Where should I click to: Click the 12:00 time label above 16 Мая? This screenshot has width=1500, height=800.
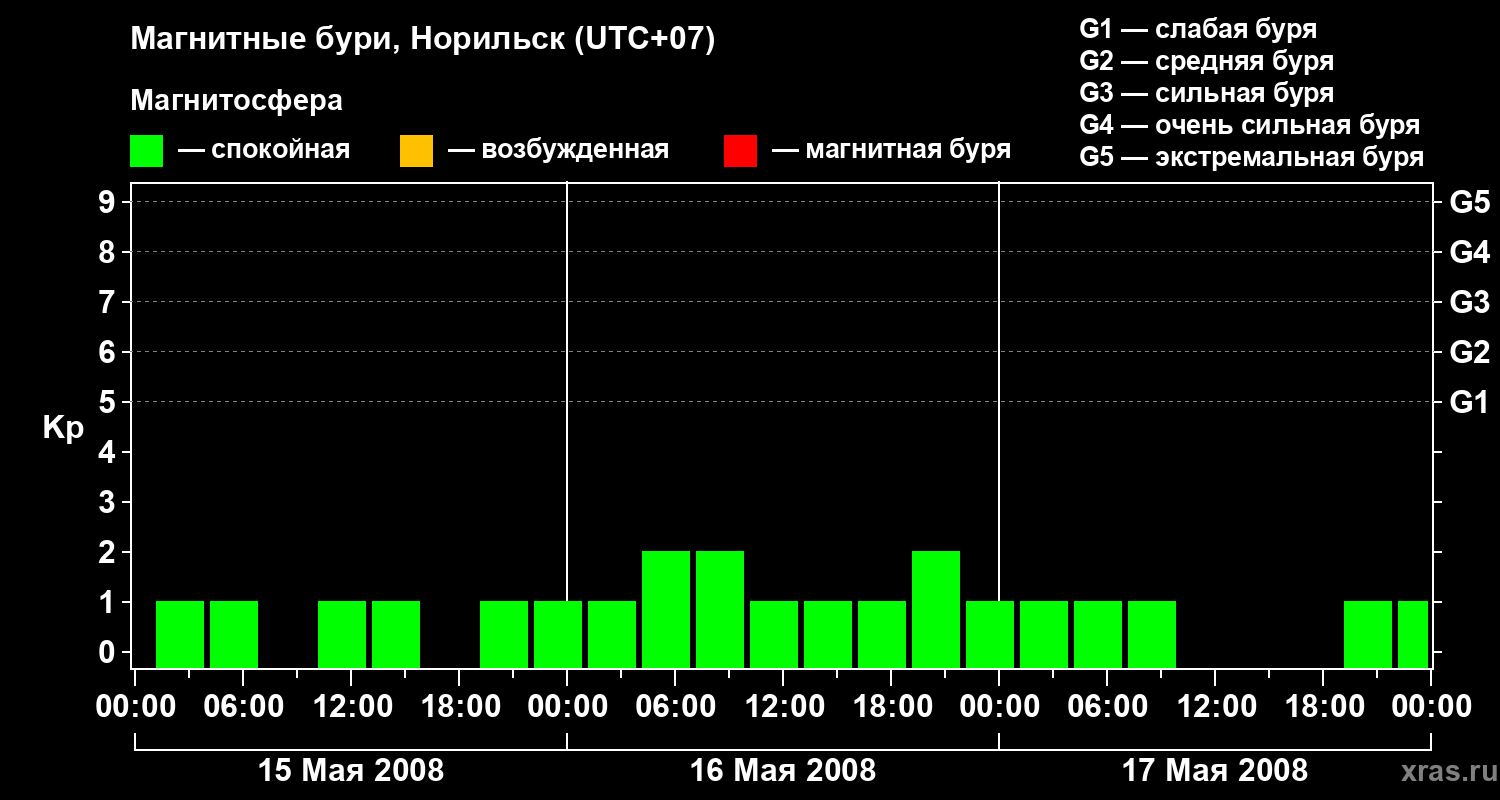coord(783,707)
